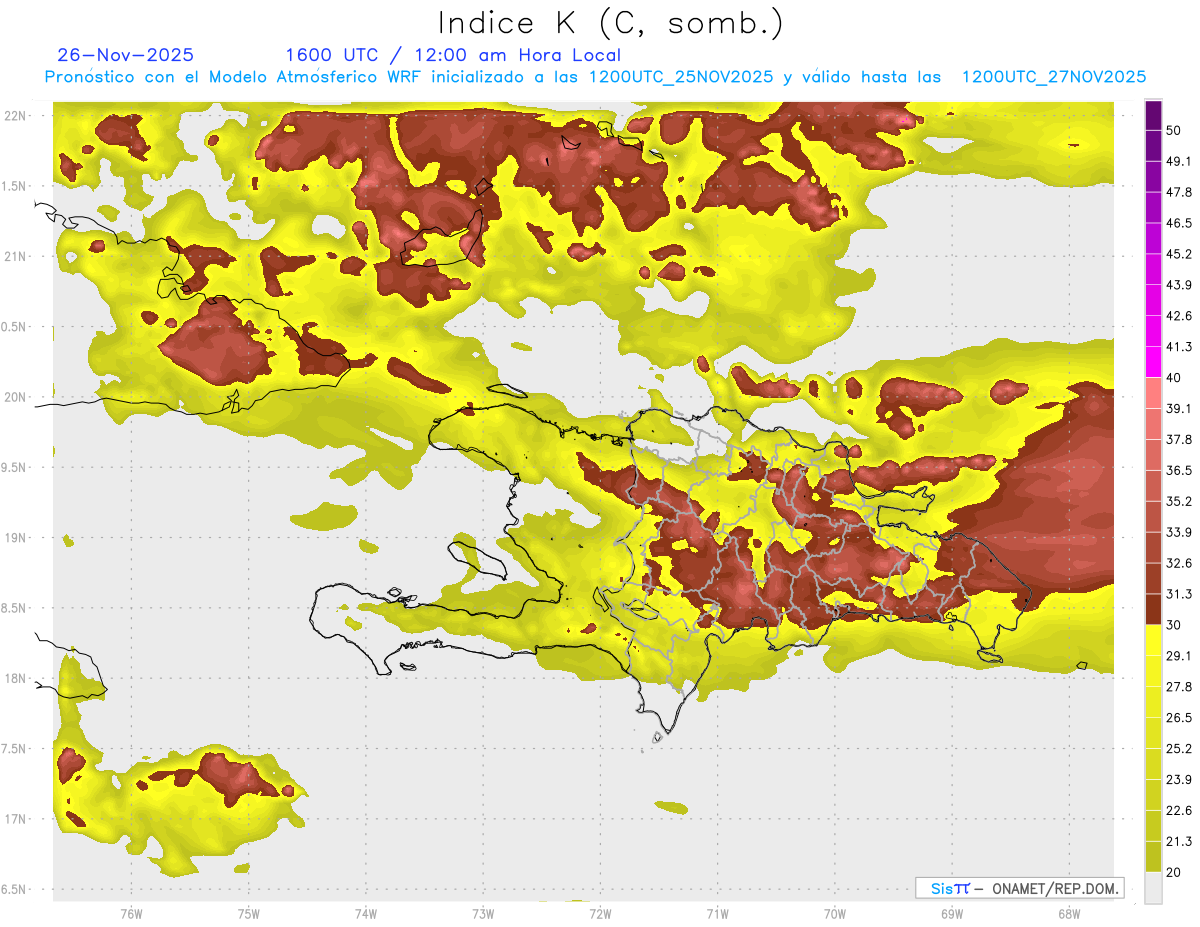Click the legend value "40"
1200x927 pixels.
pyautogui.click(x=1175, y=378)
